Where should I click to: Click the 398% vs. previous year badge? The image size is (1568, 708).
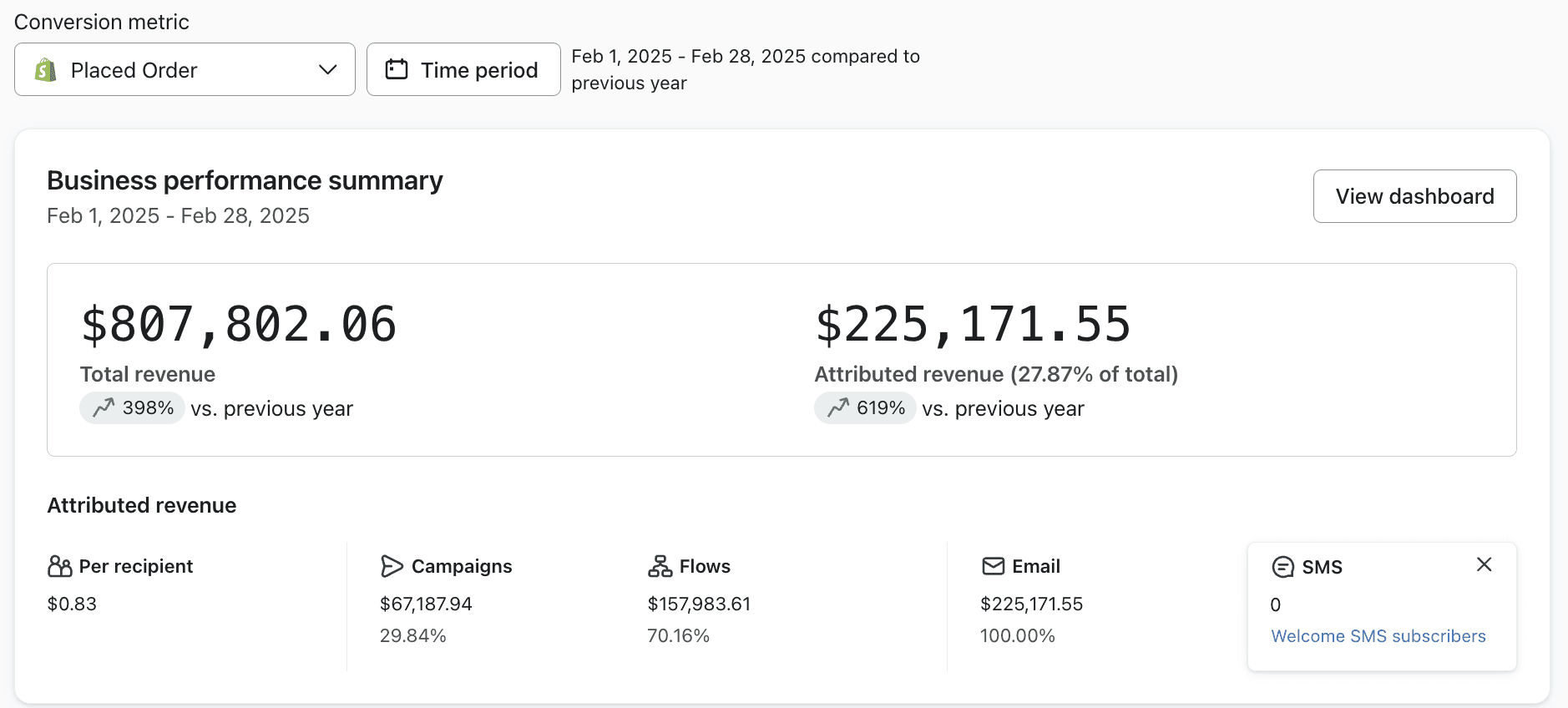pos(133,408)
